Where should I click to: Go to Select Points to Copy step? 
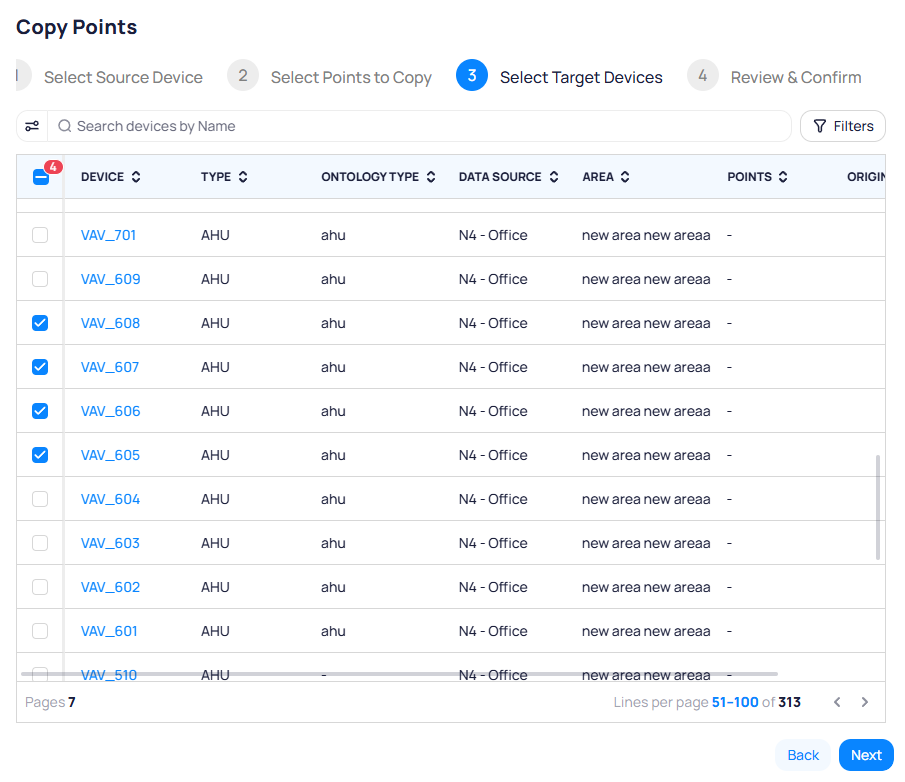(x=330, y=77)
